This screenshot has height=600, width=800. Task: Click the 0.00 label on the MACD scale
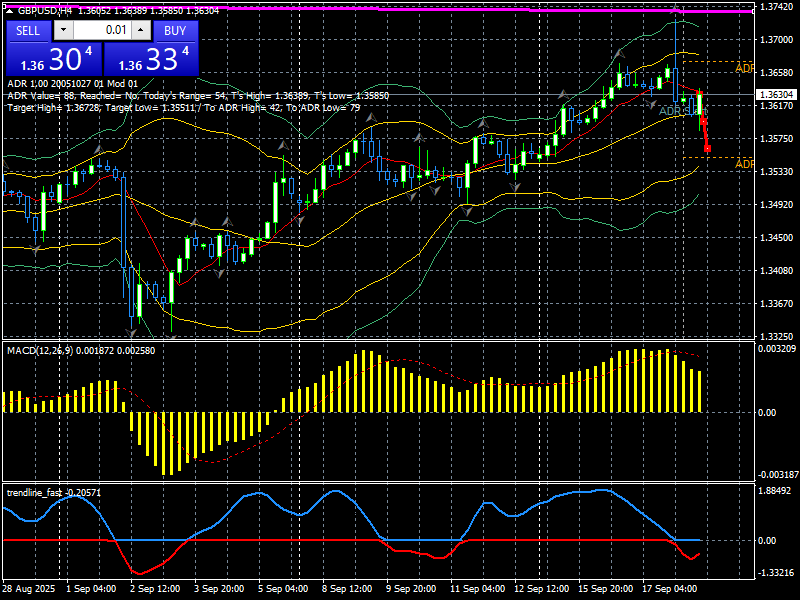767,413
